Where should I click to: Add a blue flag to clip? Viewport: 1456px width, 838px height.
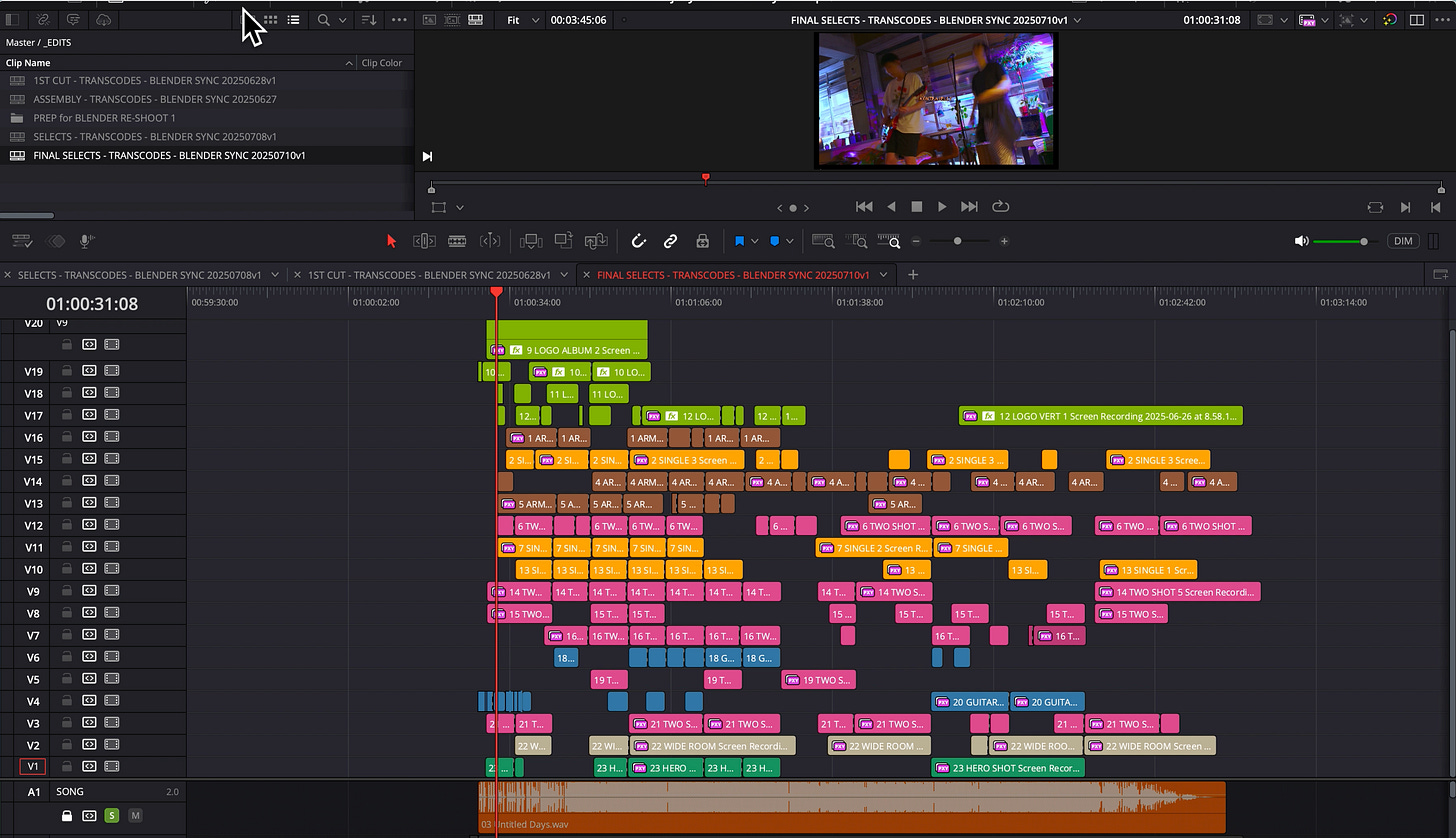(740, 241)
